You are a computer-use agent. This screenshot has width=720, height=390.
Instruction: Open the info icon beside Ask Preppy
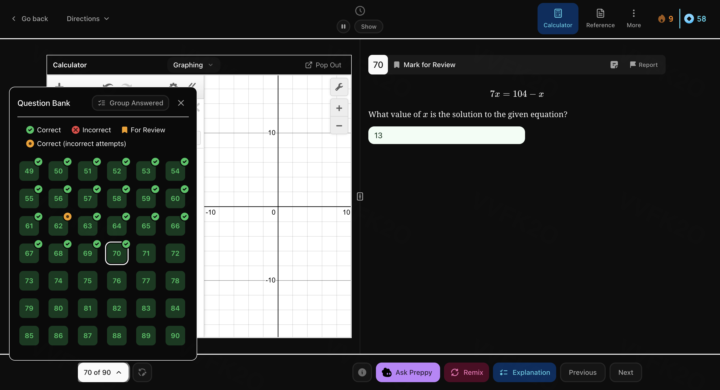point(362,373)
